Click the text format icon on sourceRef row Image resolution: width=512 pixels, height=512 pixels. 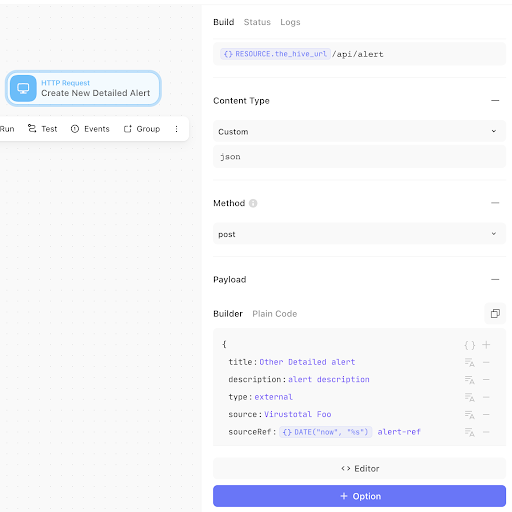click(x=470, y=432)
